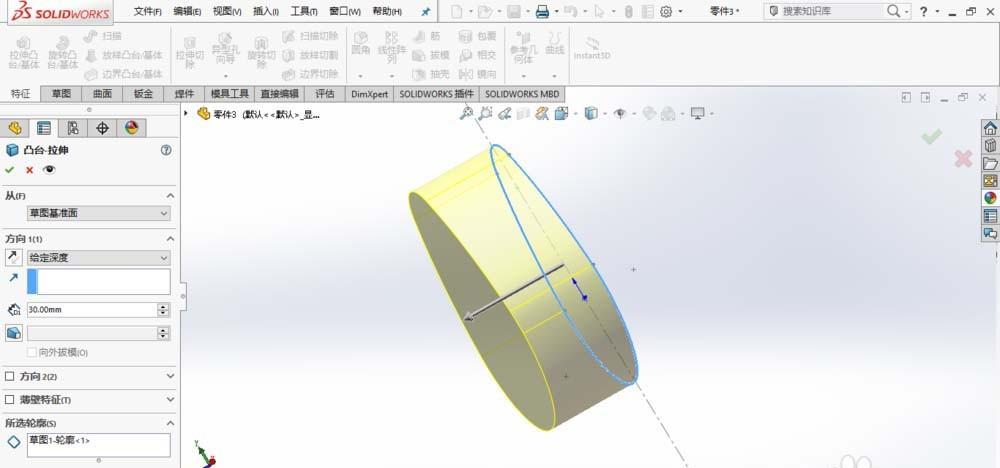Switch to the 曲面 tab
This screenshot has width=1000, height=468.
click(102, 94)
